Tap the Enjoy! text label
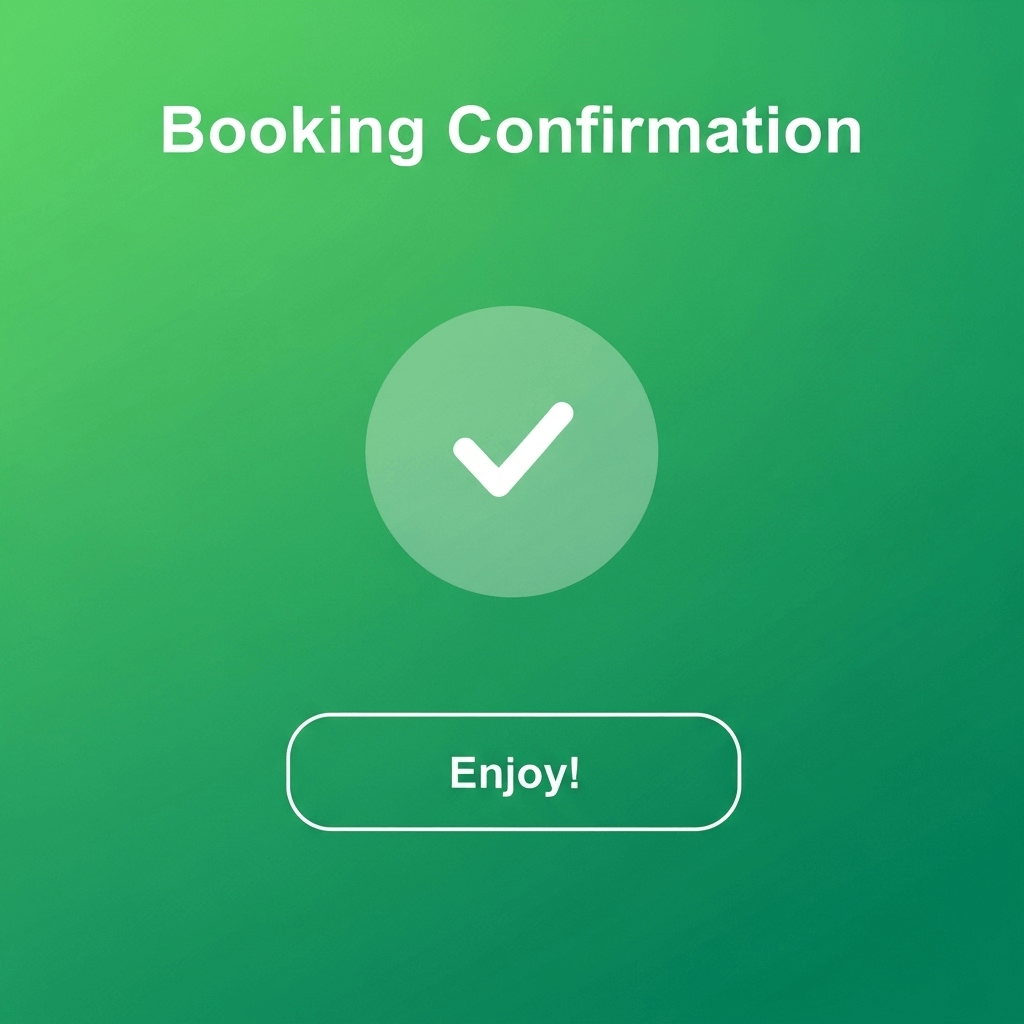The width and height of the screenshot is (1024, 1024). pos(515,775)
